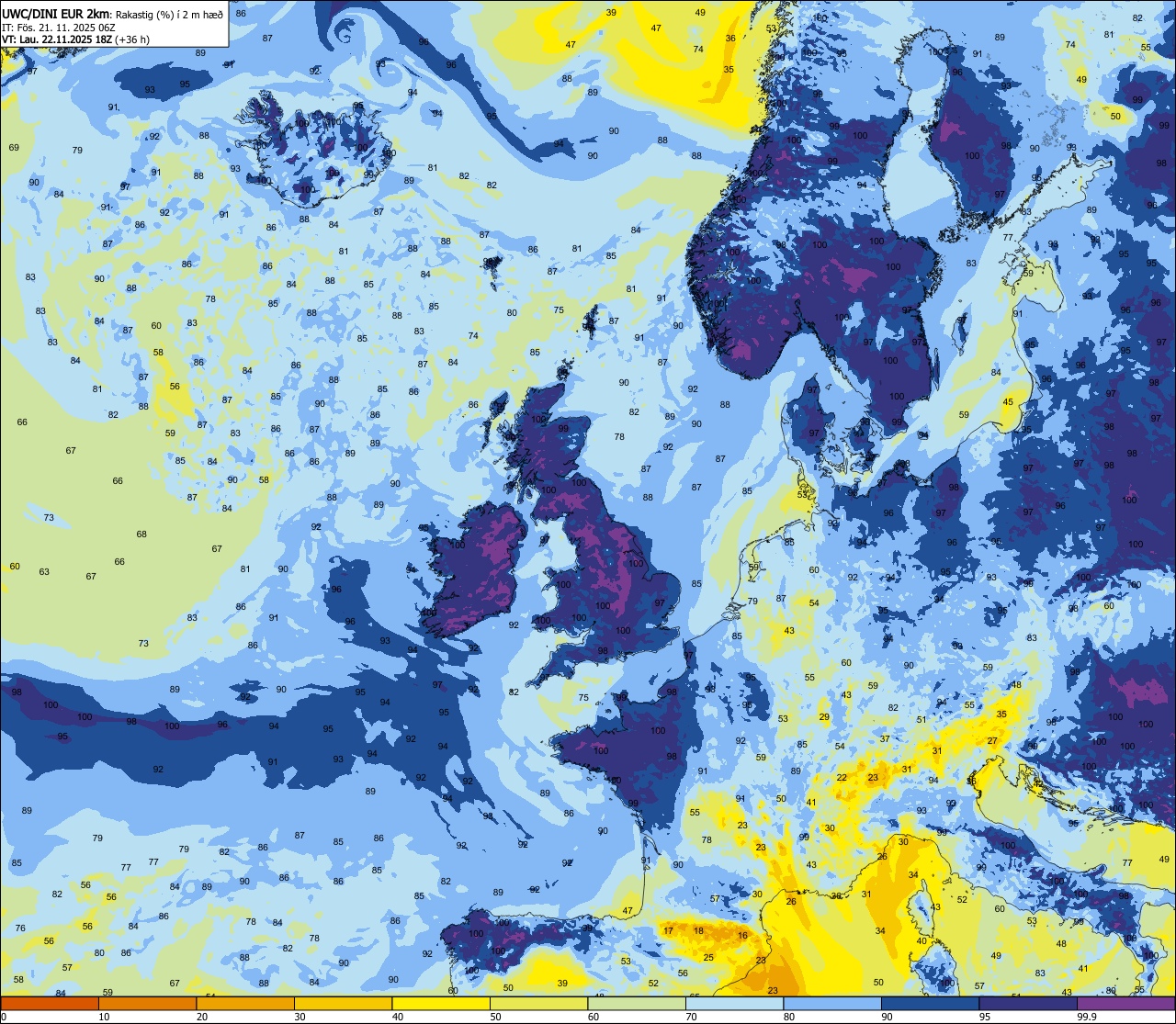
Task: Click the color bar tick label '10'
Action: 104,1017
